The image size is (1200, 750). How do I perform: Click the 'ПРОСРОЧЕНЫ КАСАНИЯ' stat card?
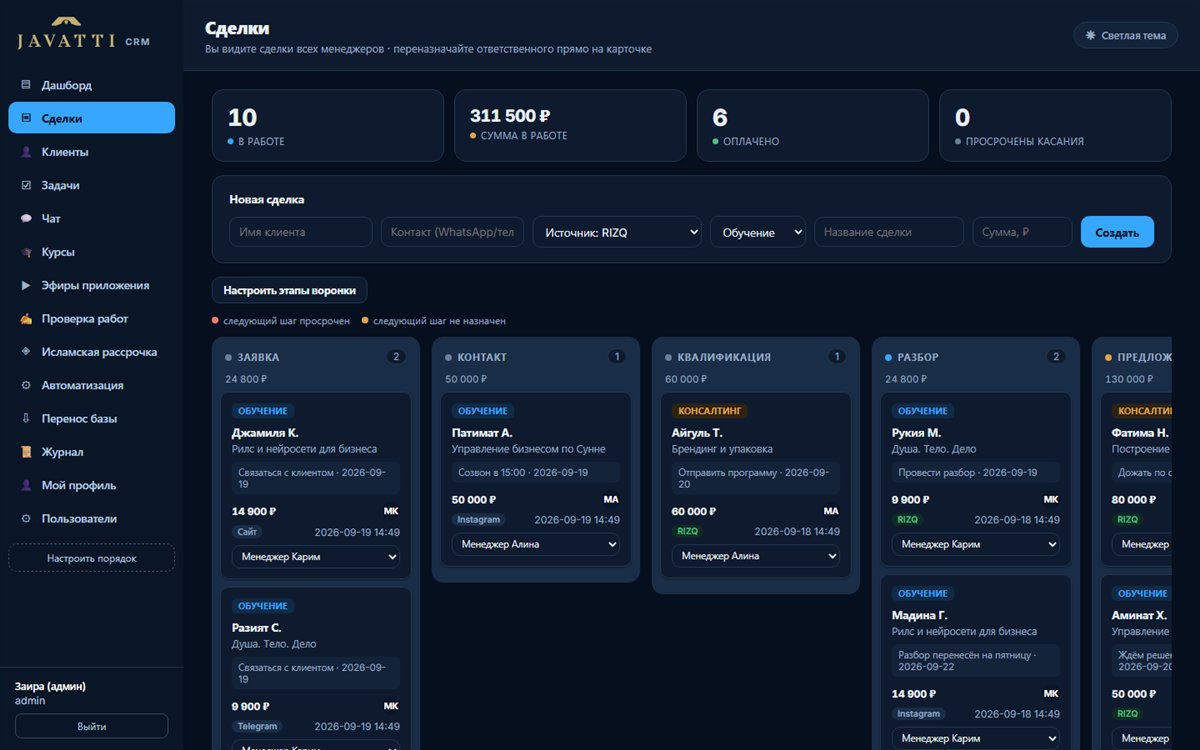[x=1055, y=126]
